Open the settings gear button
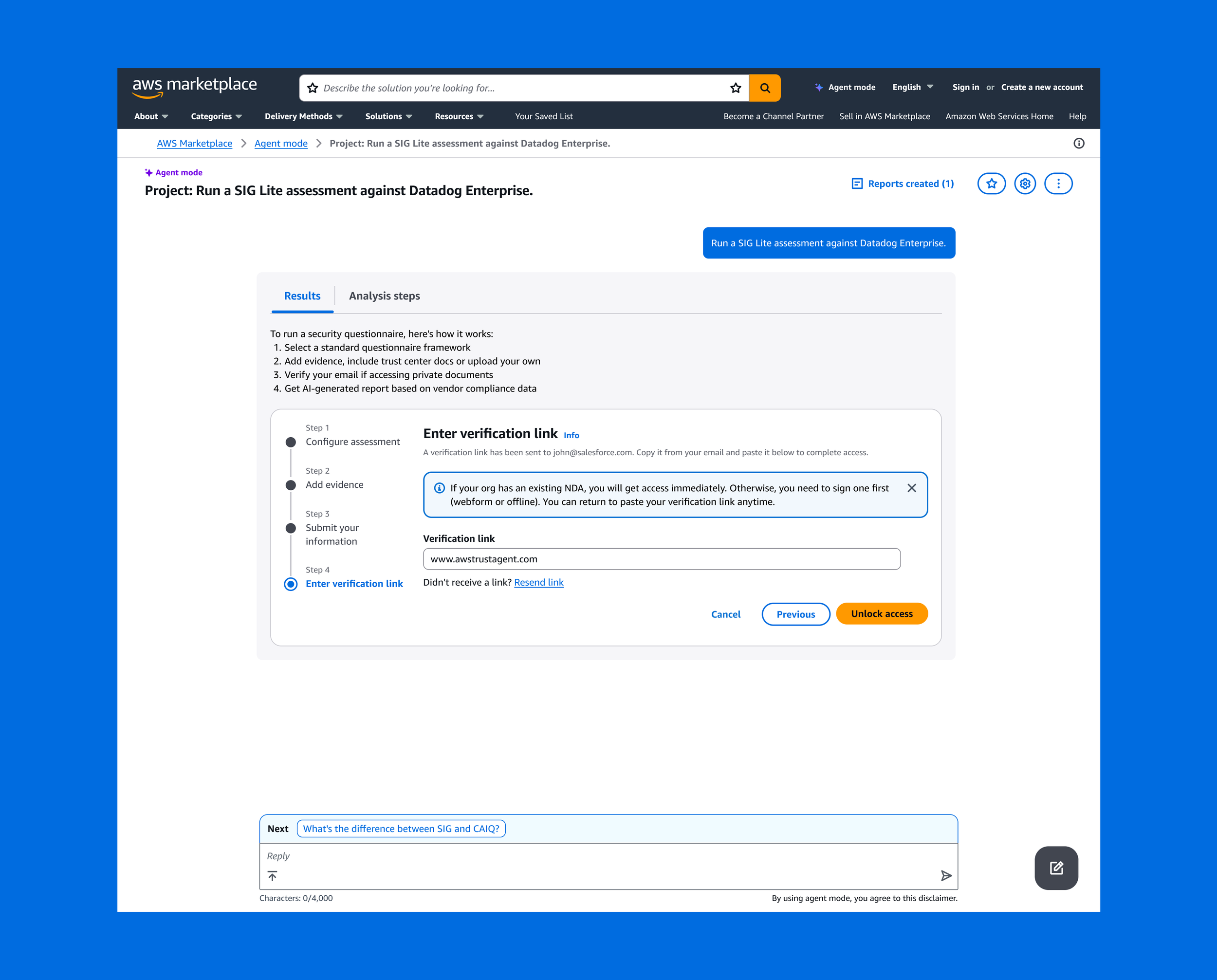 [x=1025, y=184]
